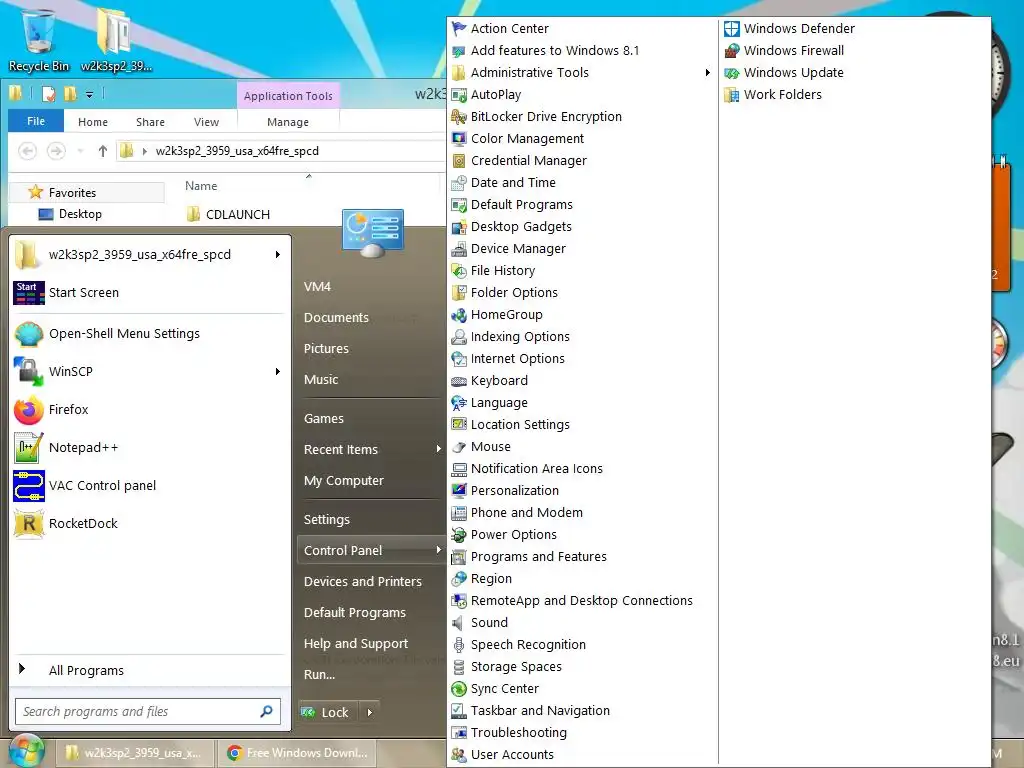This screenshot has width=1024, height=768.
Task: Open VAC Control panel icon
Action: click(29, 486)
